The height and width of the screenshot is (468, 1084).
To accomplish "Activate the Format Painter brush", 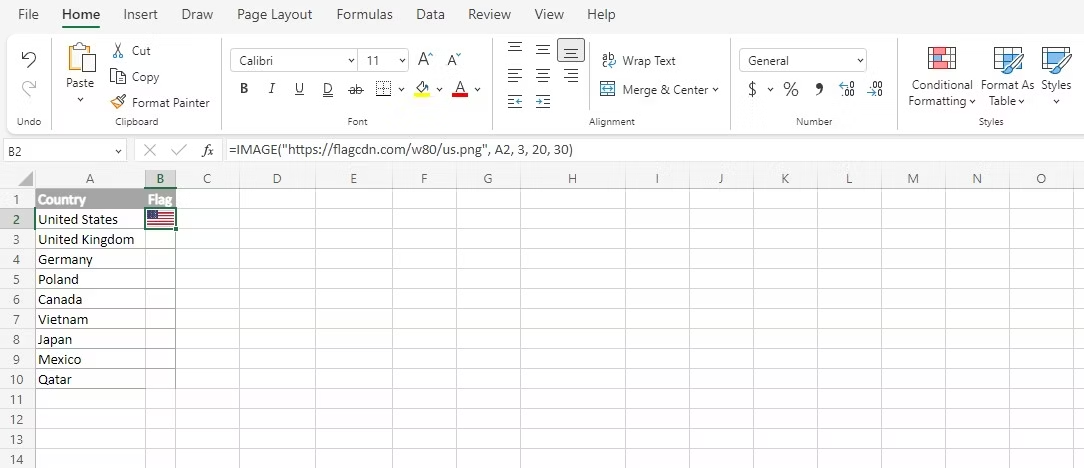I will tap(160, 102).
